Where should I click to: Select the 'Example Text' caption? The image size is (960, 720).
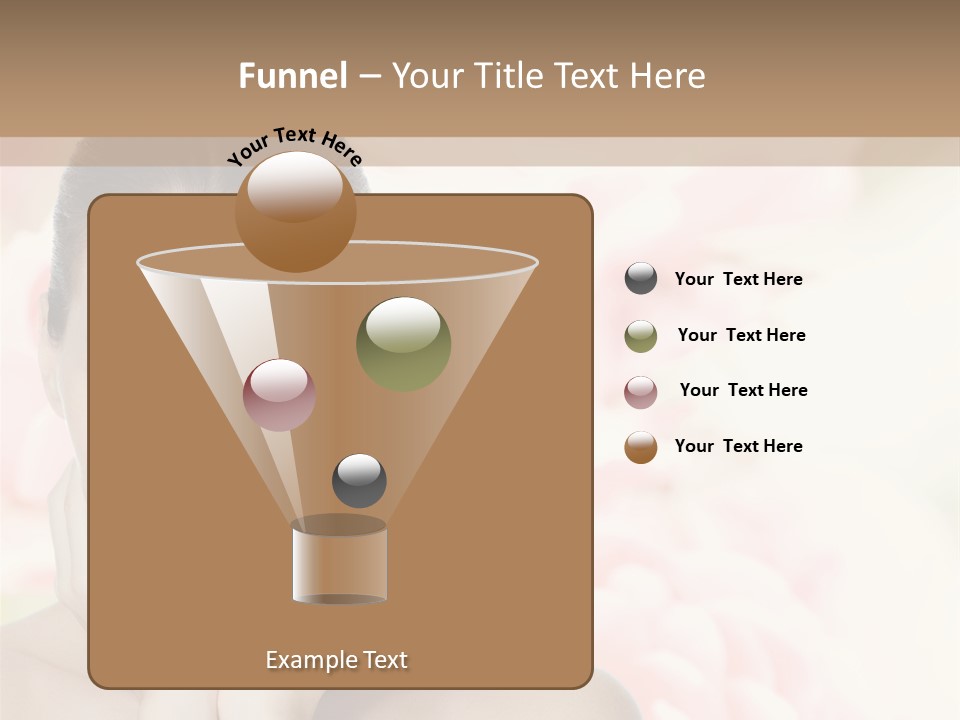(x=337, y=659)
